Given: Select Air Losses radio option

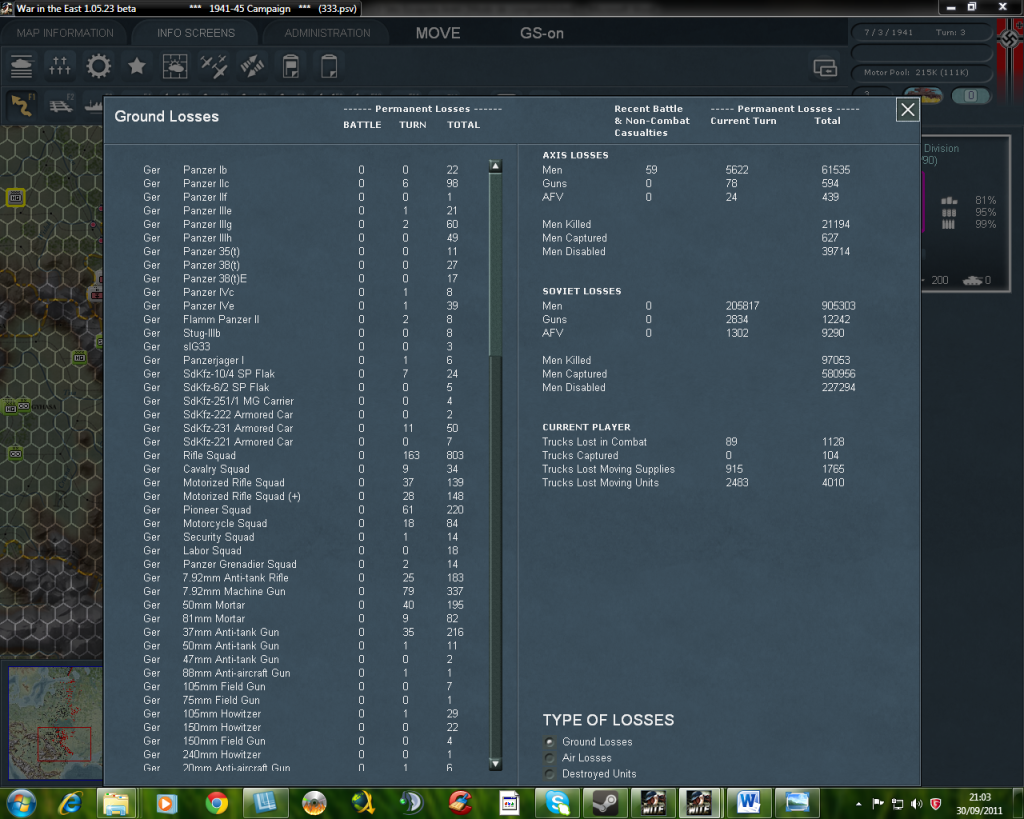Looking at the screenshot, I should click(x=550, y=758).
